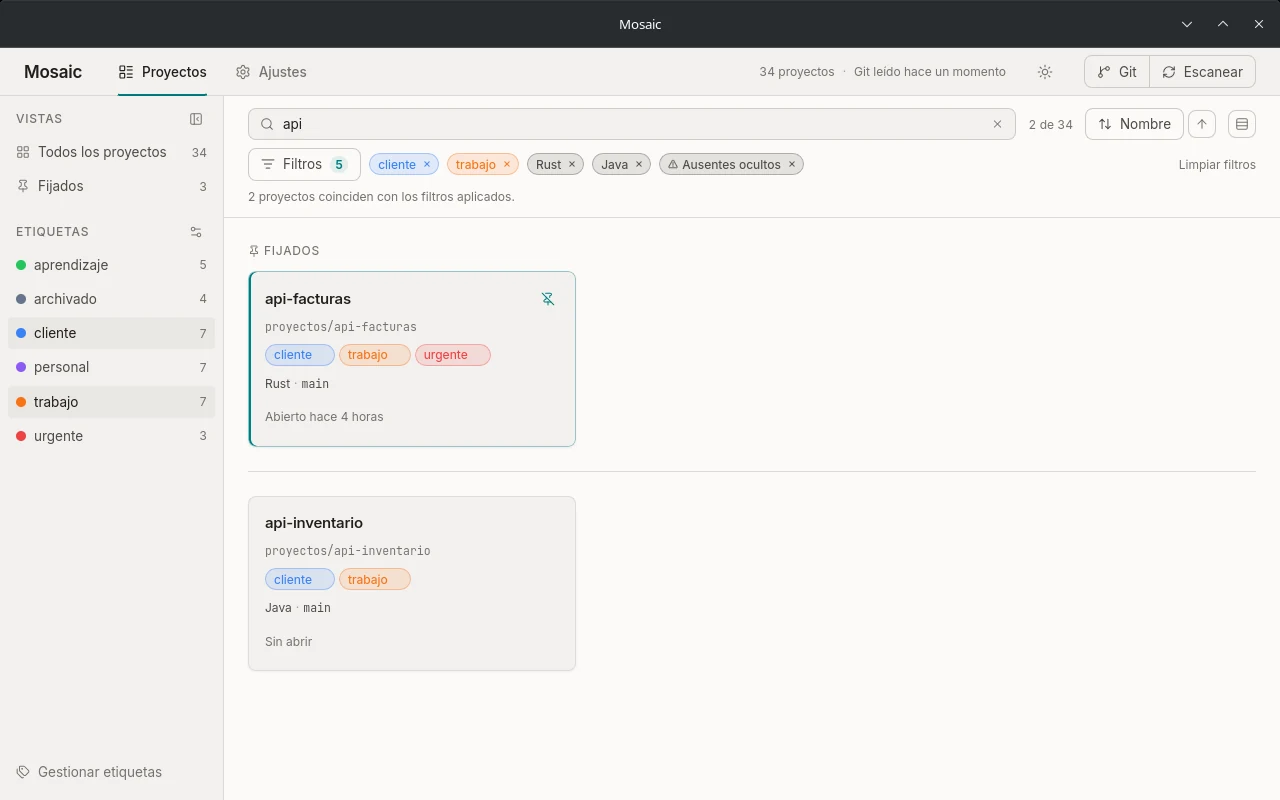
Task: Collapse the sidebar with the panel icon
Action: click(x=196, y=119)
